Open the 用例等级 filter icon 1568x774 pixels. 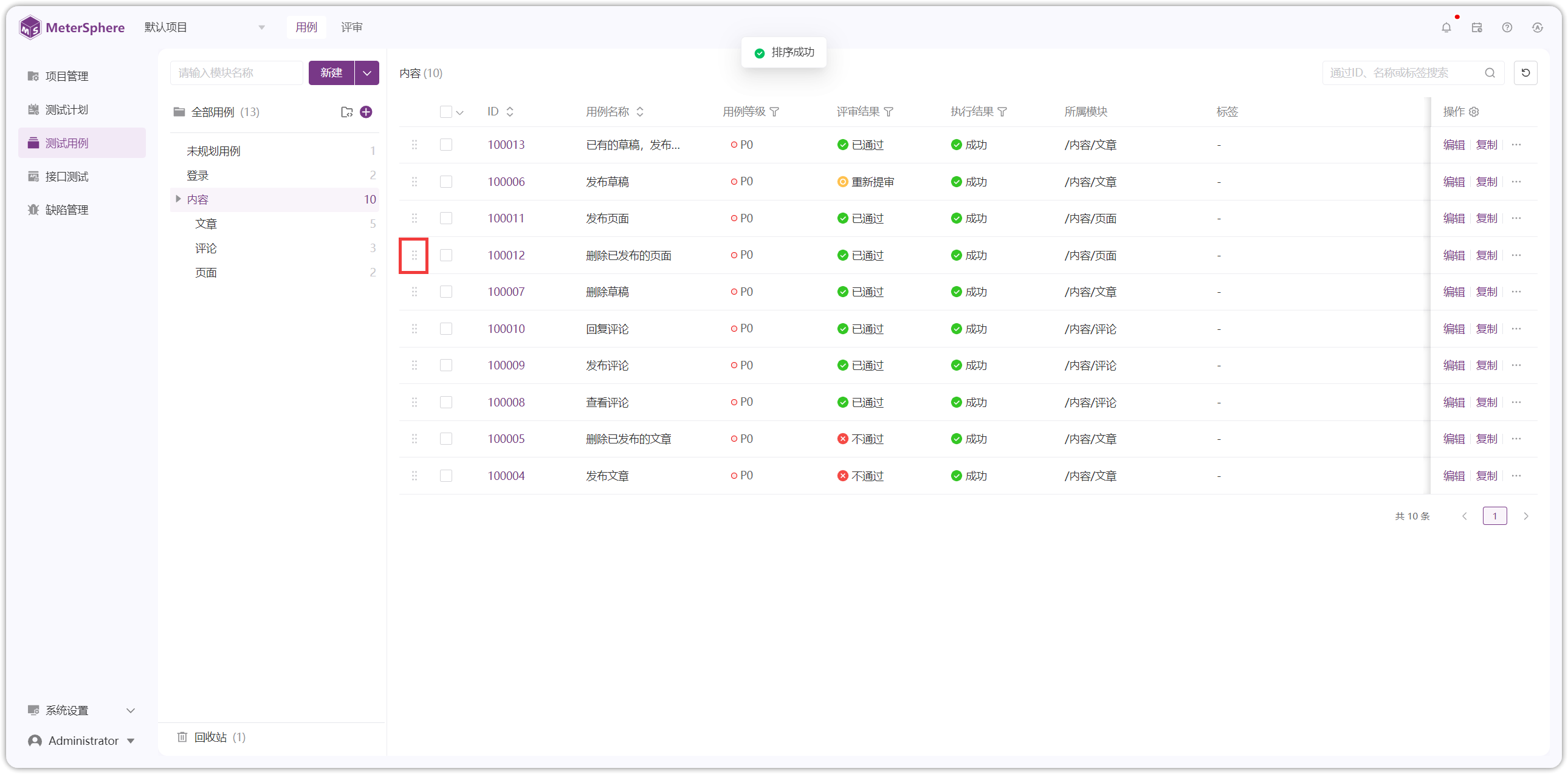774,112
